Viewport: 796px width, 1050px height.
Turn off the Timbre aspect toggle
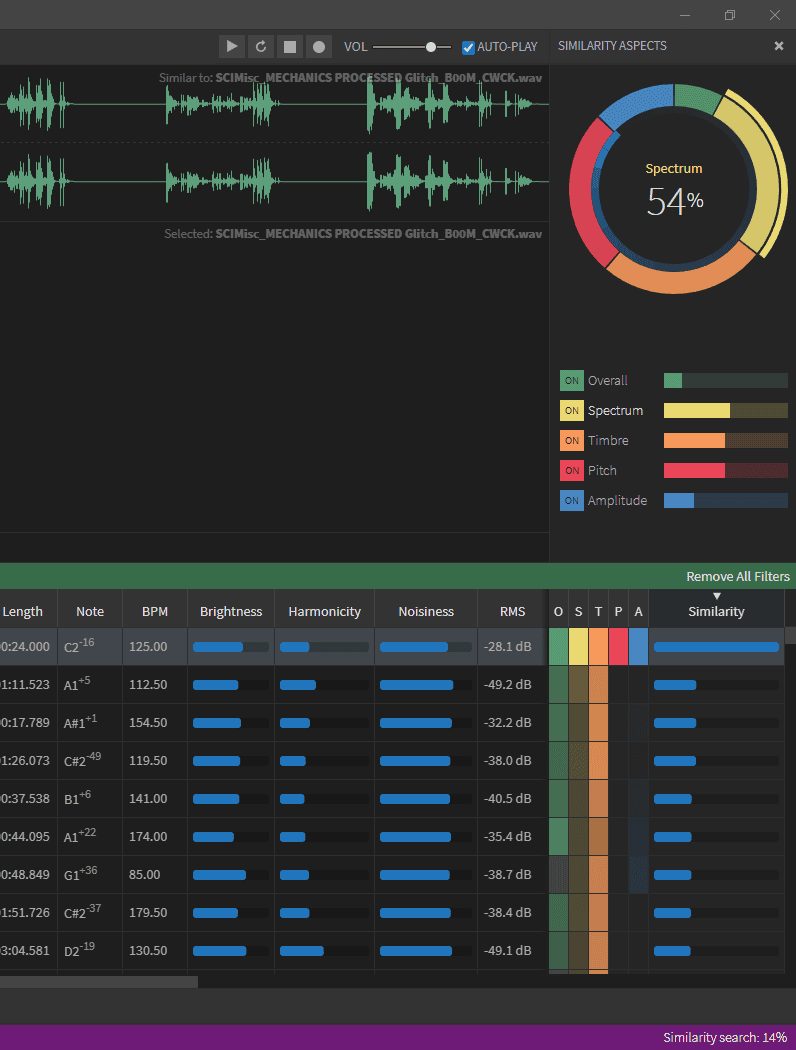(x=572, y=441)
